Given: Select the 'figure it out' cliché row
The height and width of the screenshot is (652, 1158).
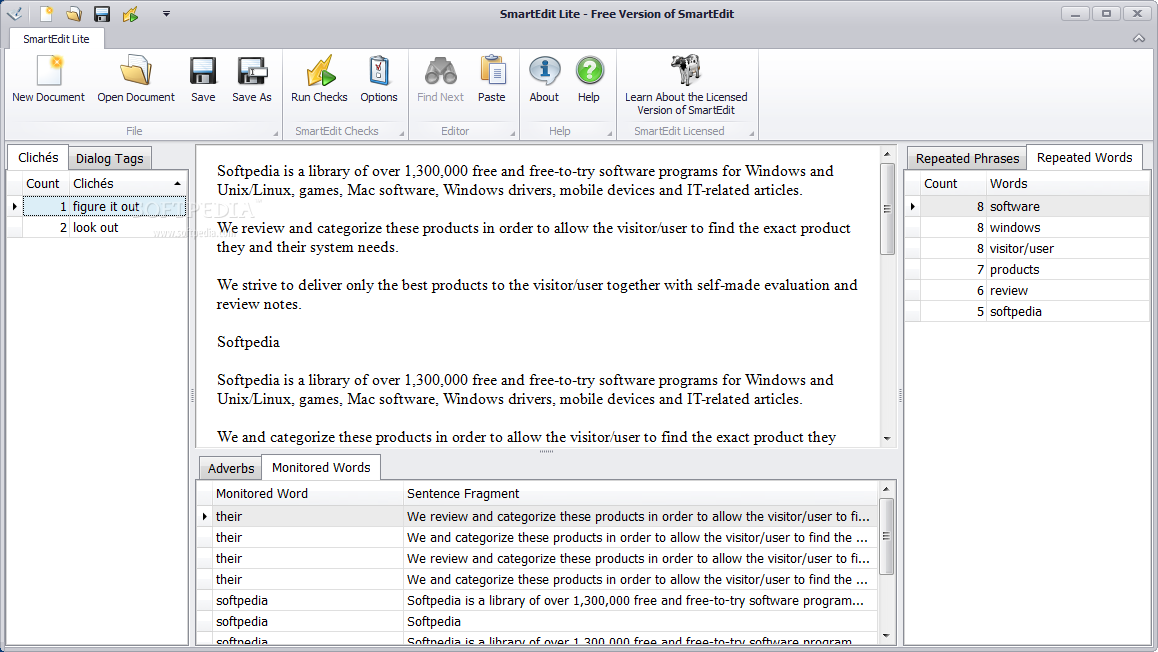Looking at the screenshot, I should pyautogui.click(x=104, y=207).
